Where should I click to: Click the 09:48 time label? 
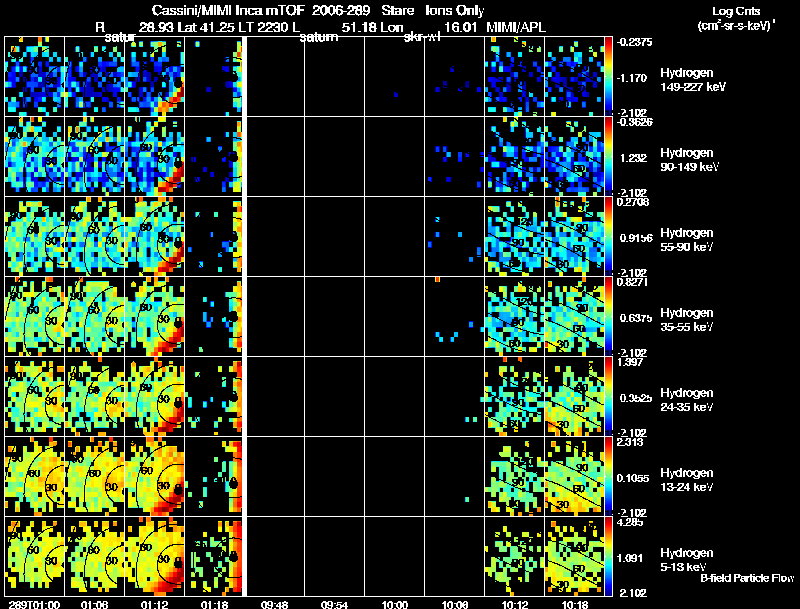click(x=274, y=604)
